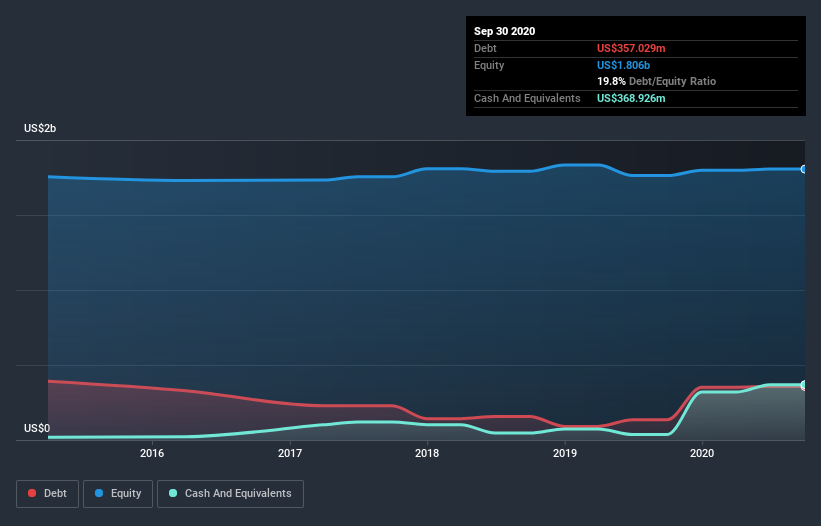Click the 2017 x-axis label
This screenshot has height=526, width=821.
pyautogui.click(x=290, y=453)
